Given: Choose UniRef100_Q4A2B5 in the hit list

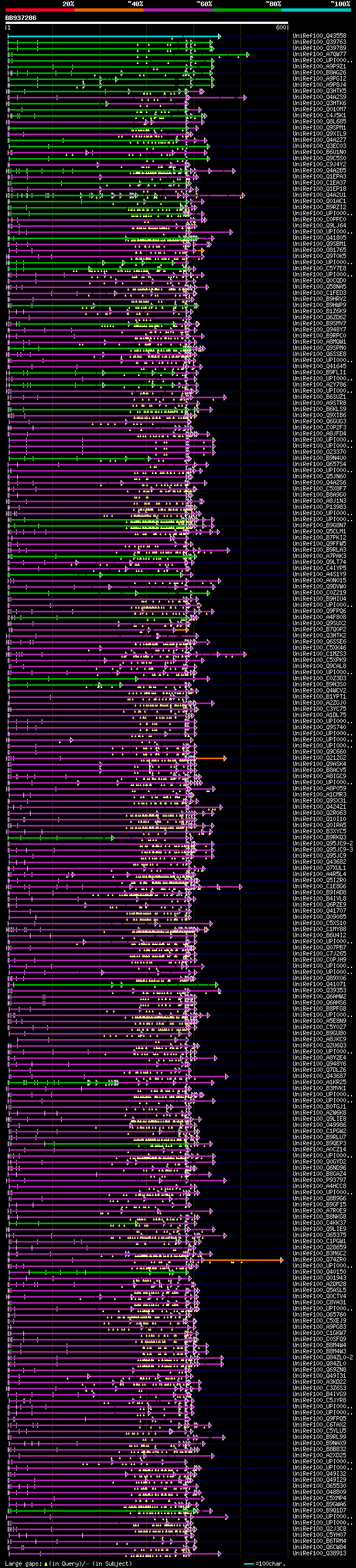Looking at the screenshot, I should [x=319, y=170].
